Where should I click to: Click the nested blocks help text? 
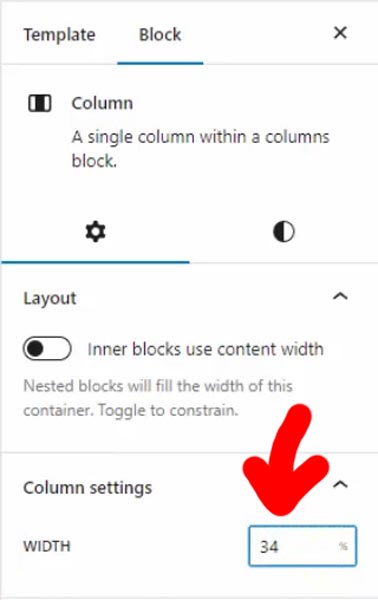point(158,398)
